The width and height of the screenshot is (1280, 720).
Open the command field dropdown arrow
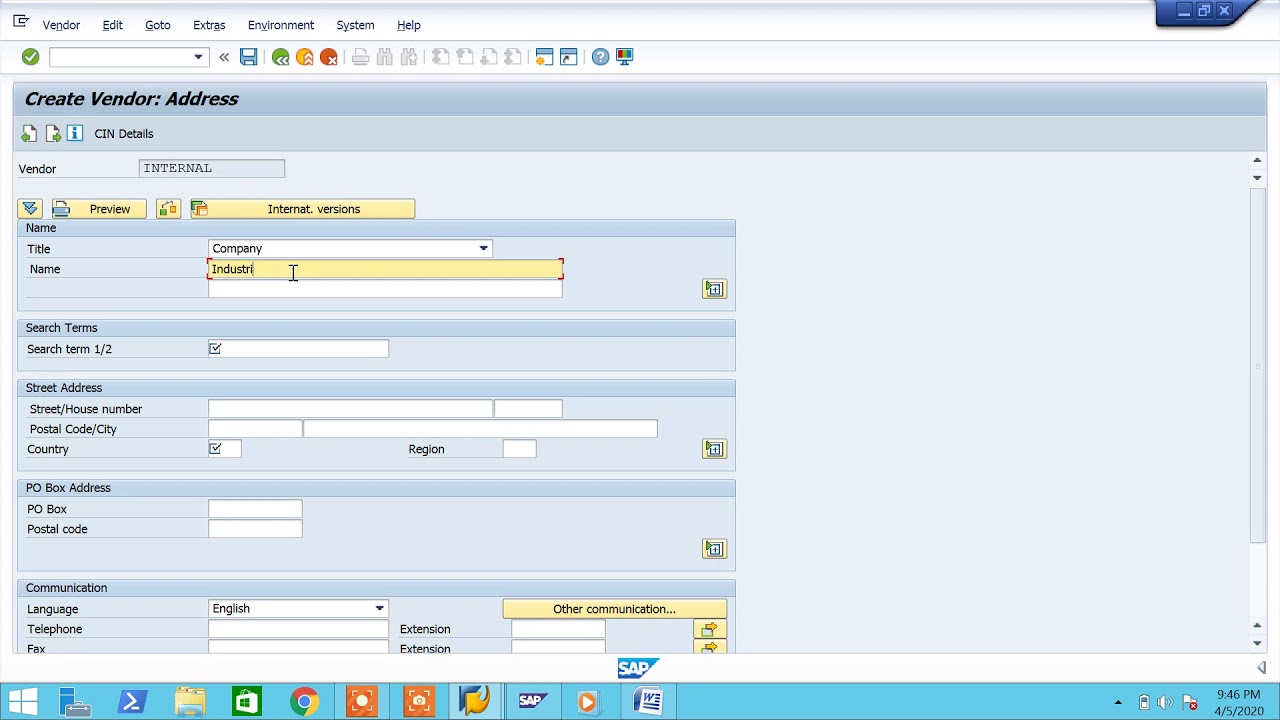(198, 57)
